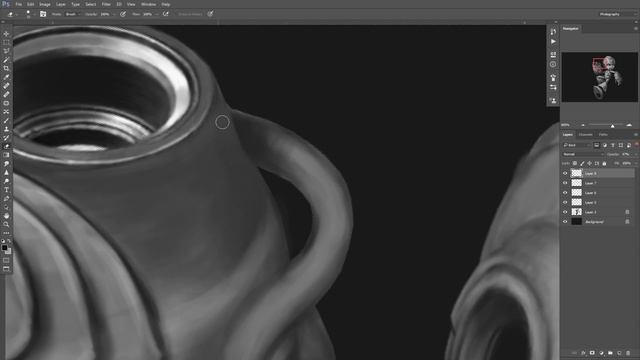Open the brush settings panel icon
Image resolution: width=640 pixels, height=360 pixels.
[x=43, y=14]
